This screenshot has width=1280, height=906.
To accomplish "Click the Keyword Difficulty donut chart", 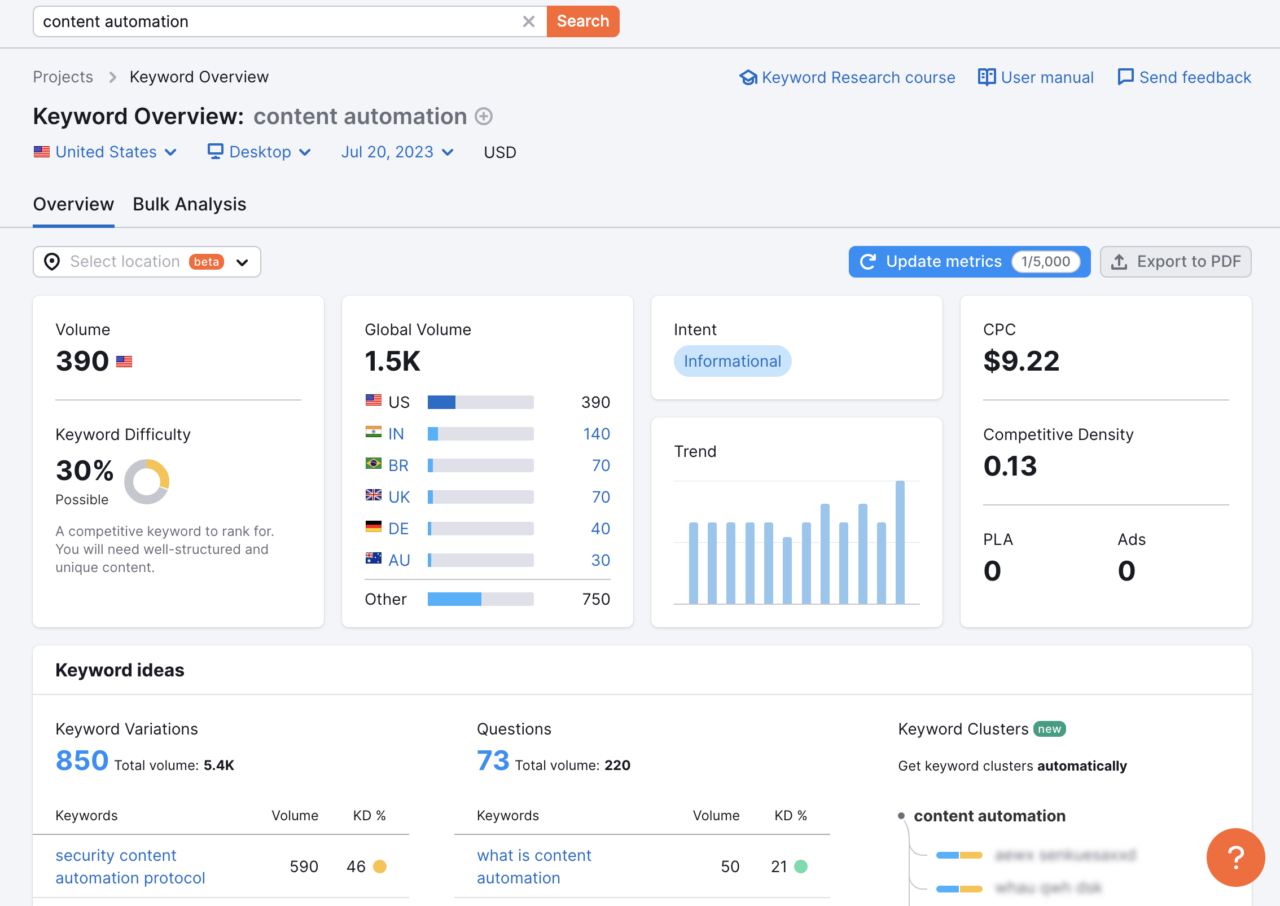I will point(147,481).
